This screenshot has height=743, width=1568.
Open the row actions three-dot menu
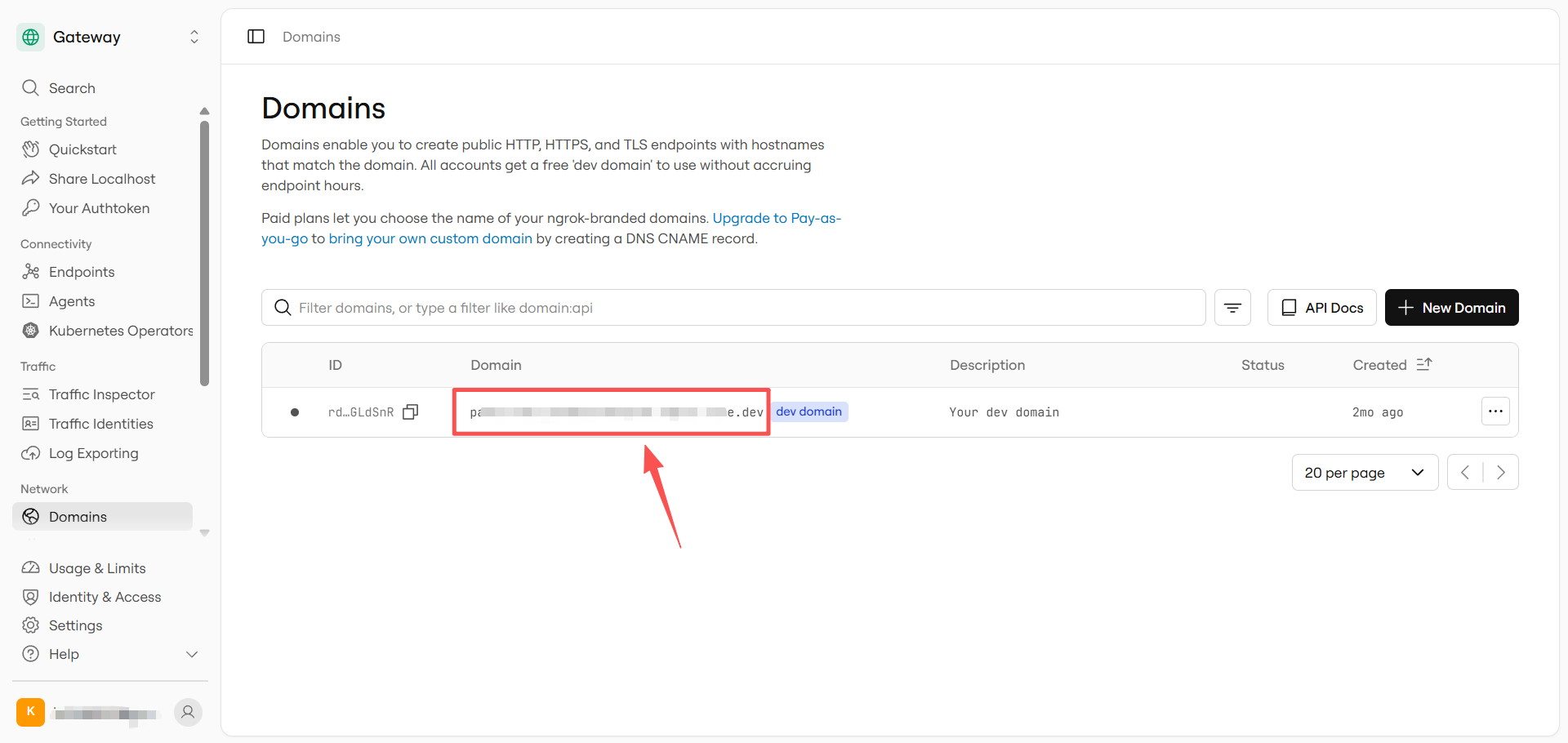coord(1495,412)
